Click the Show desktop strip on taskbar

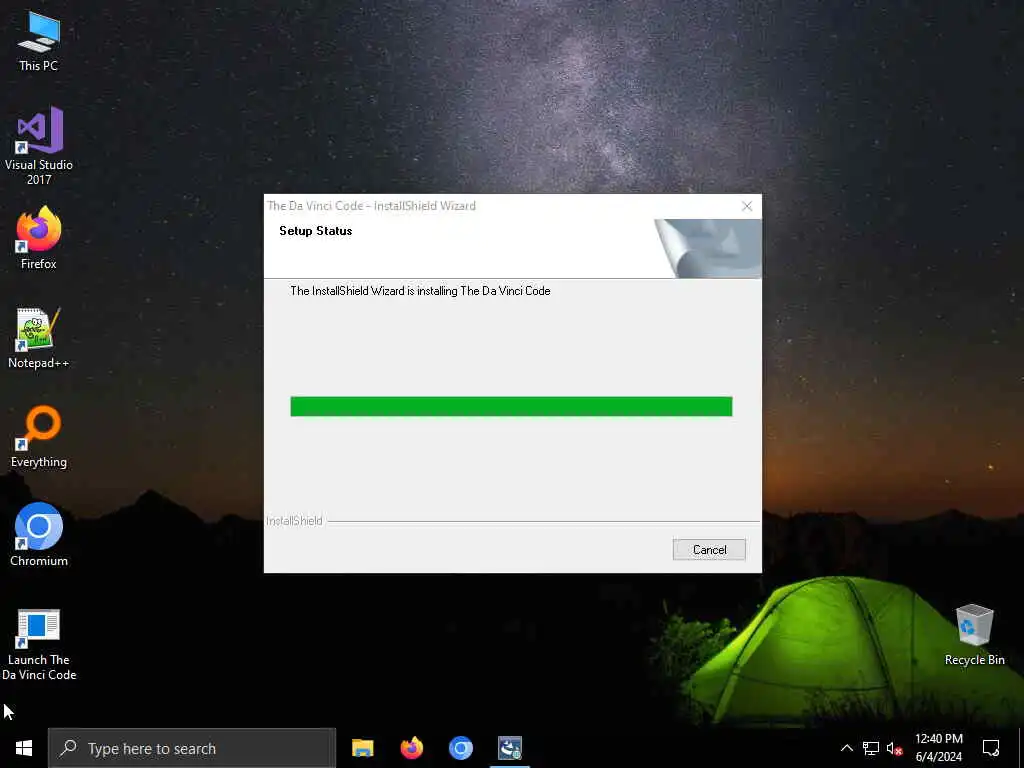(1021, 748)
